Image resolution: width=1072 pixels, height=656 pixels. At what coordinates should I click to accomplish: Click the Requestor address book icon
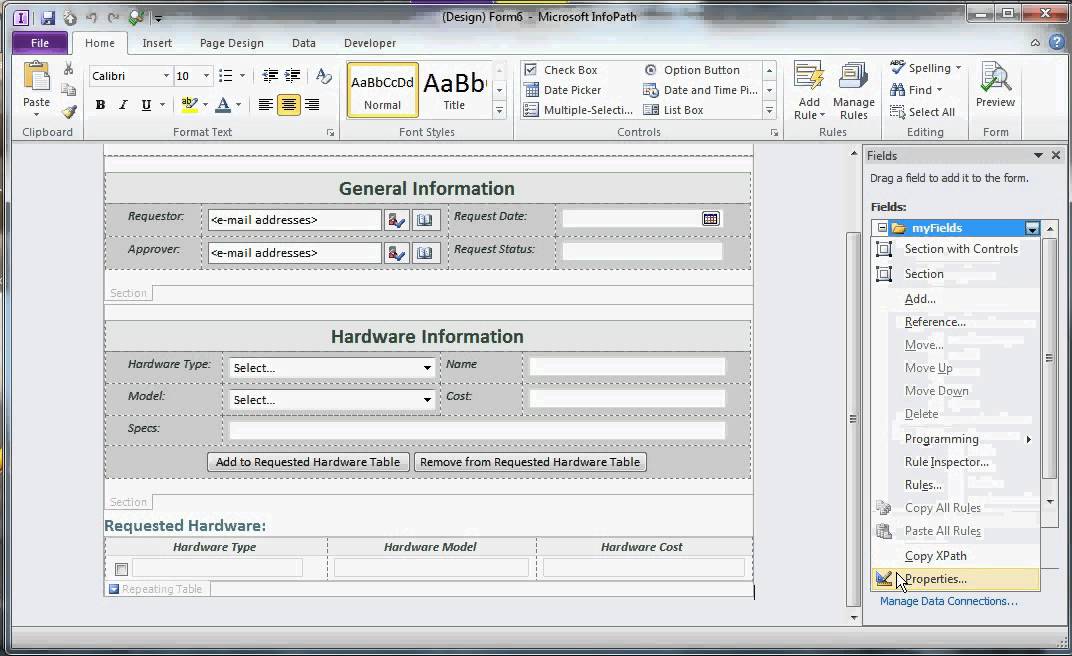coord(425,219)
